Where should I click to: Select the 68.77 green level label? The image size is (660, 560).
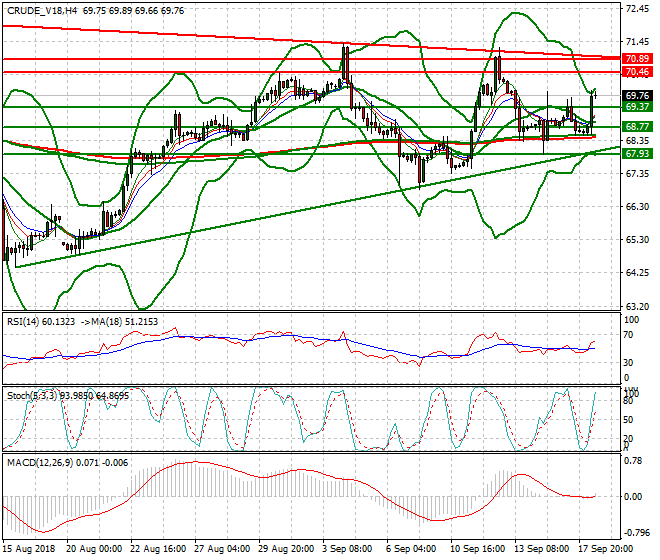637,127
